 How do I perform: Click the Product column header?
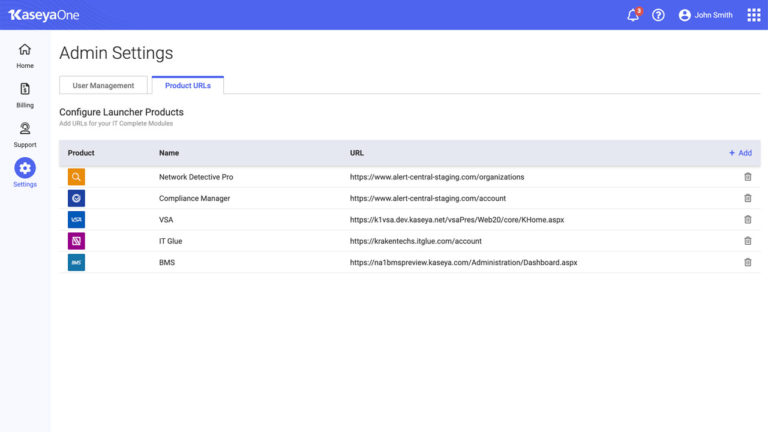coord(81,153)
